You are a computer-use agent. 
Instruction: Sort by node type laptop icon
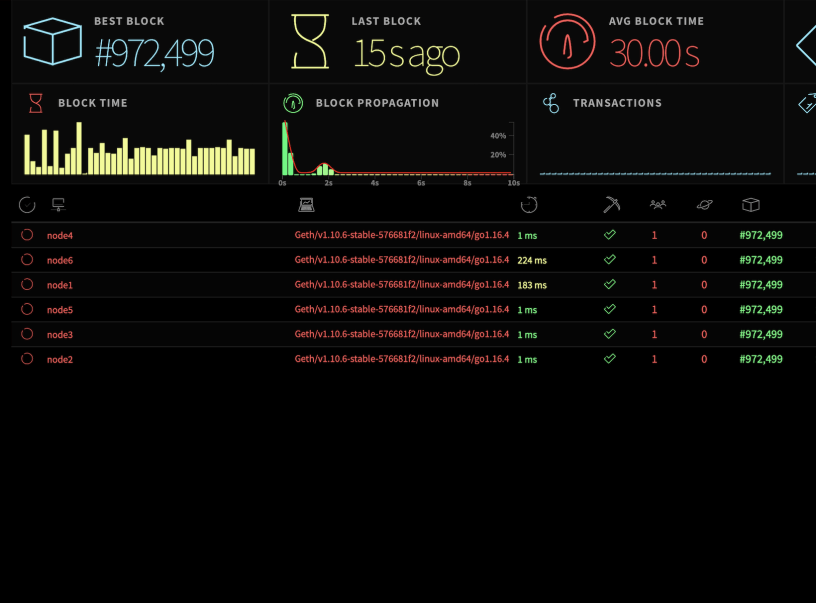pos(306,205)
